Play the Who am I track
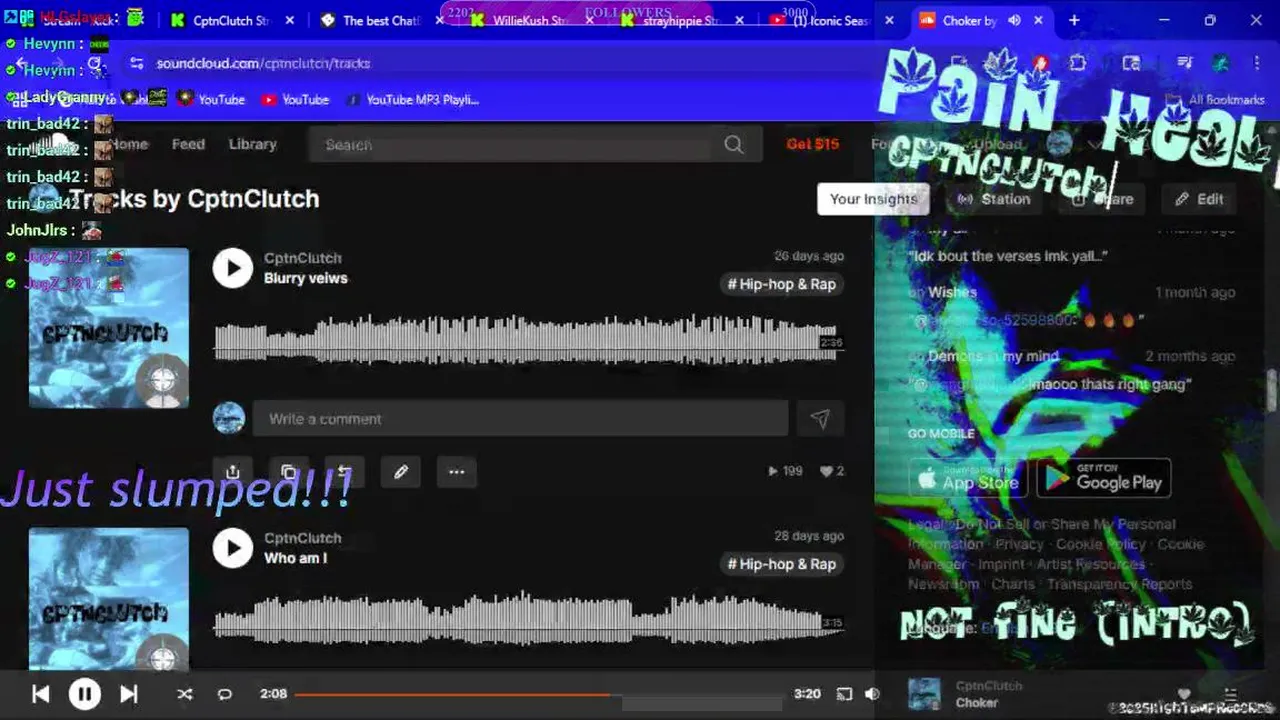 tap(233, 548)
